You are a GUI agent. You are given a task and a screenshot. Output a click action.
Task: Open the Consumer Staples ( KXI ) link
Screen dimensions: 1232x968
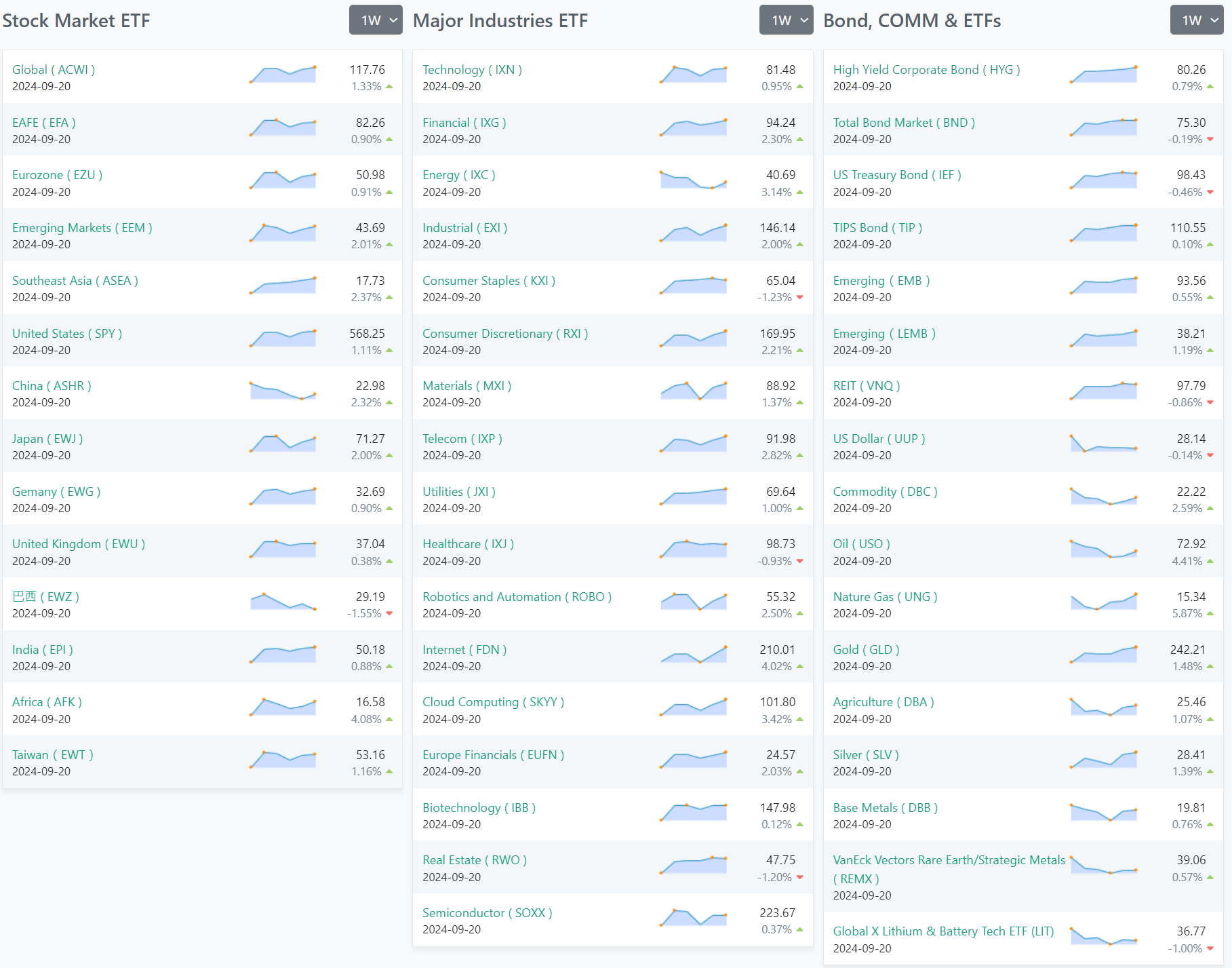[x=489, y=281]
